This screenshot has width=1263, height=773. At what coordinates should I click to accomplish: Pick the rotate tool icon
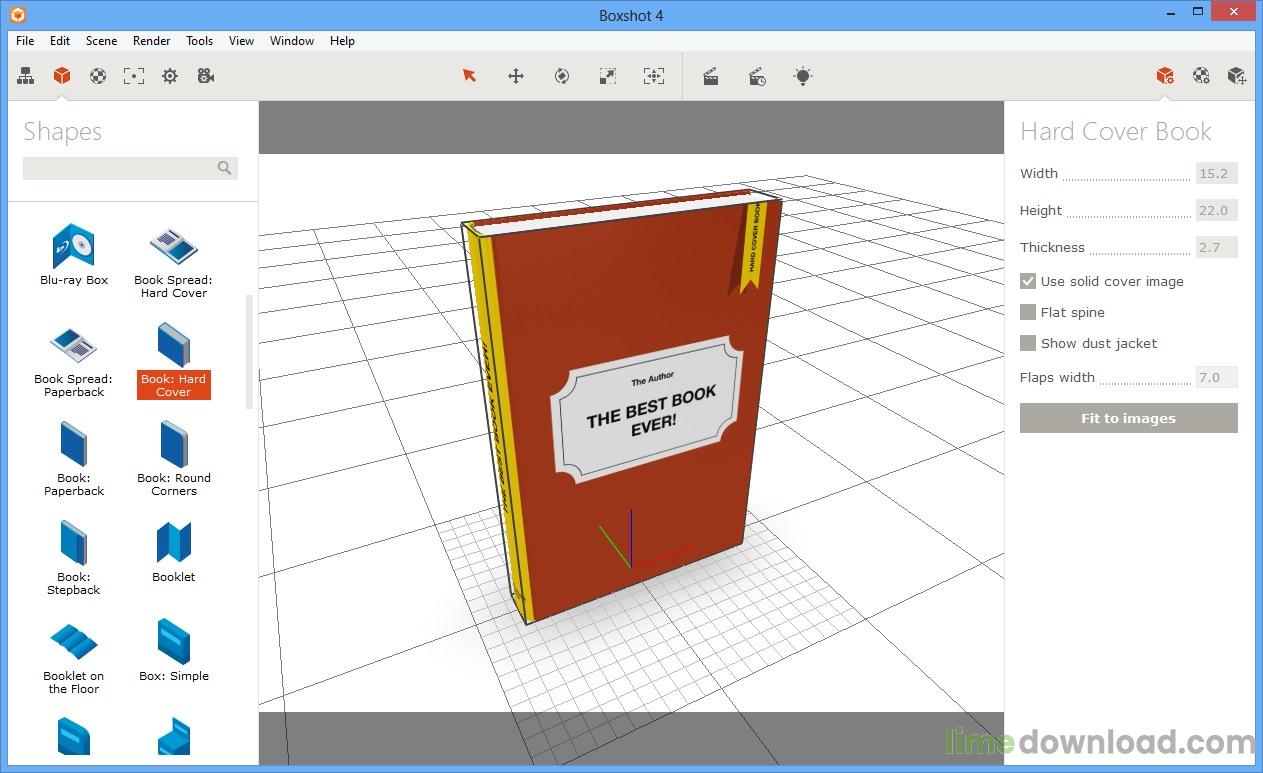[562, 76]
